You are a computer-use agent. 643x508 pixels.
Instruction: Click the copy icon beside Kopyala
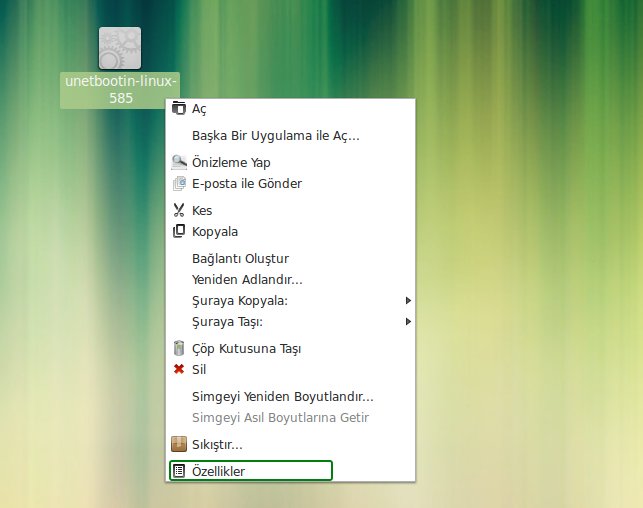(x=179, y=231)
